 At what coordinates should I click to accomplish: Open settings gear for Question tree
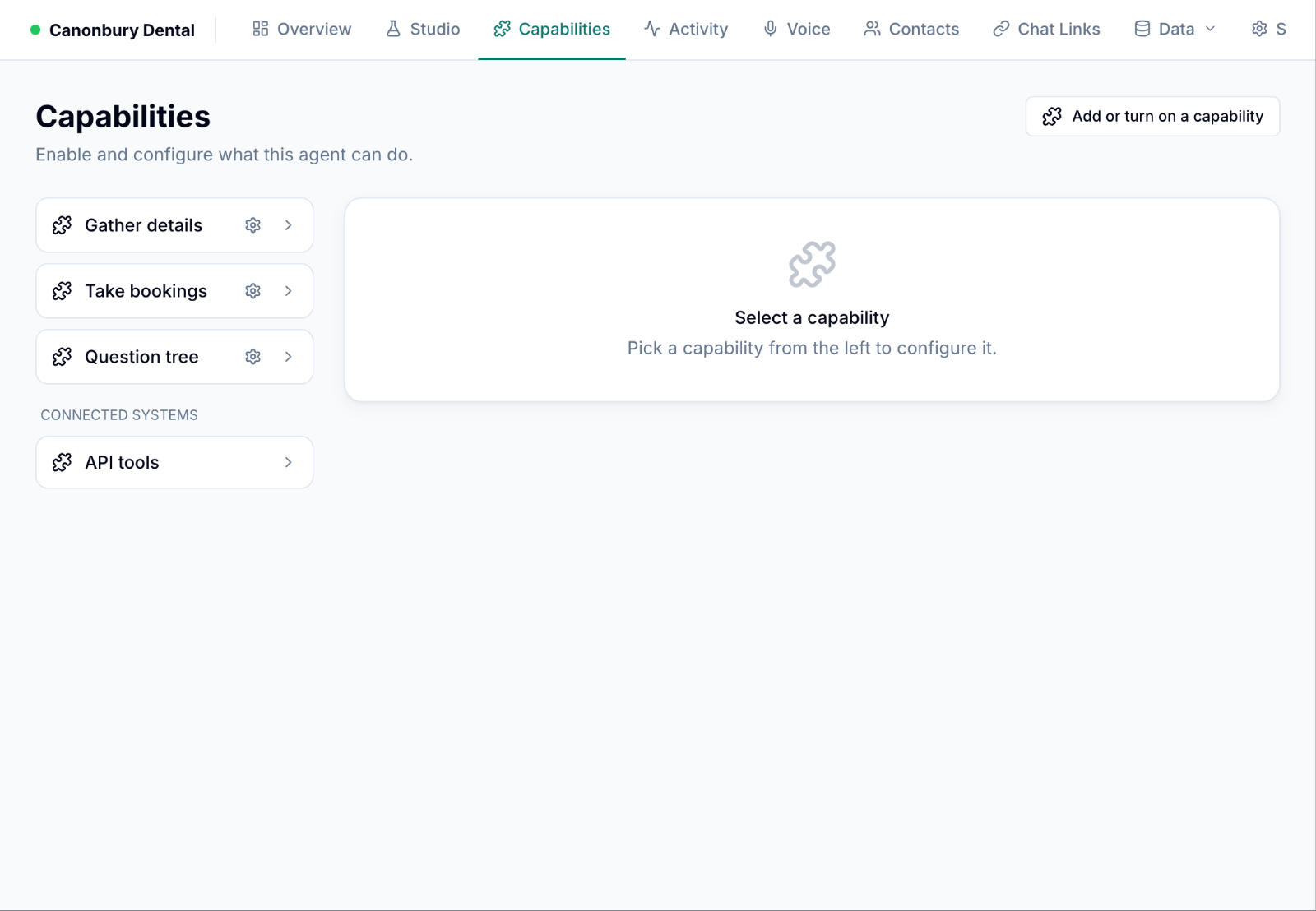(253, 357)
